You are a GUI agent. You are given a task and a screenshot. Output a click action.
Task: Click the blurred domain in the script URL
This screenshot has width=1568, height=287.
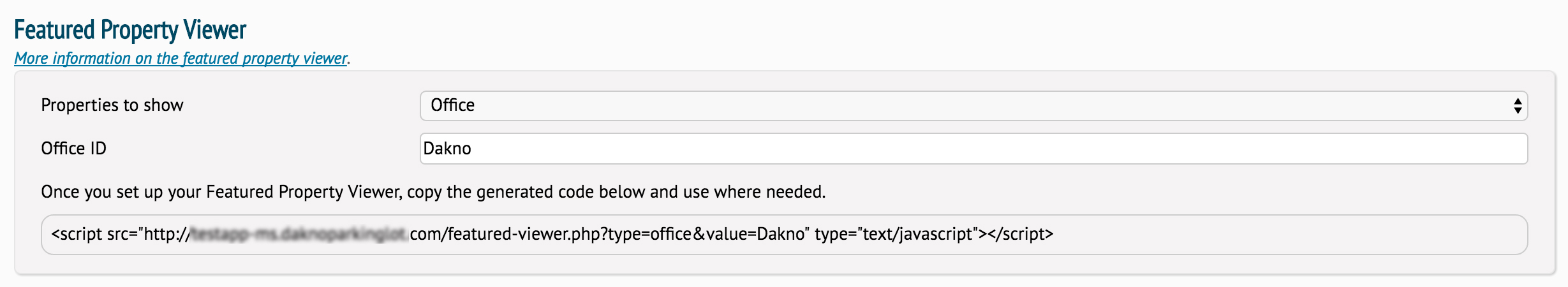(x=300, y=234)
